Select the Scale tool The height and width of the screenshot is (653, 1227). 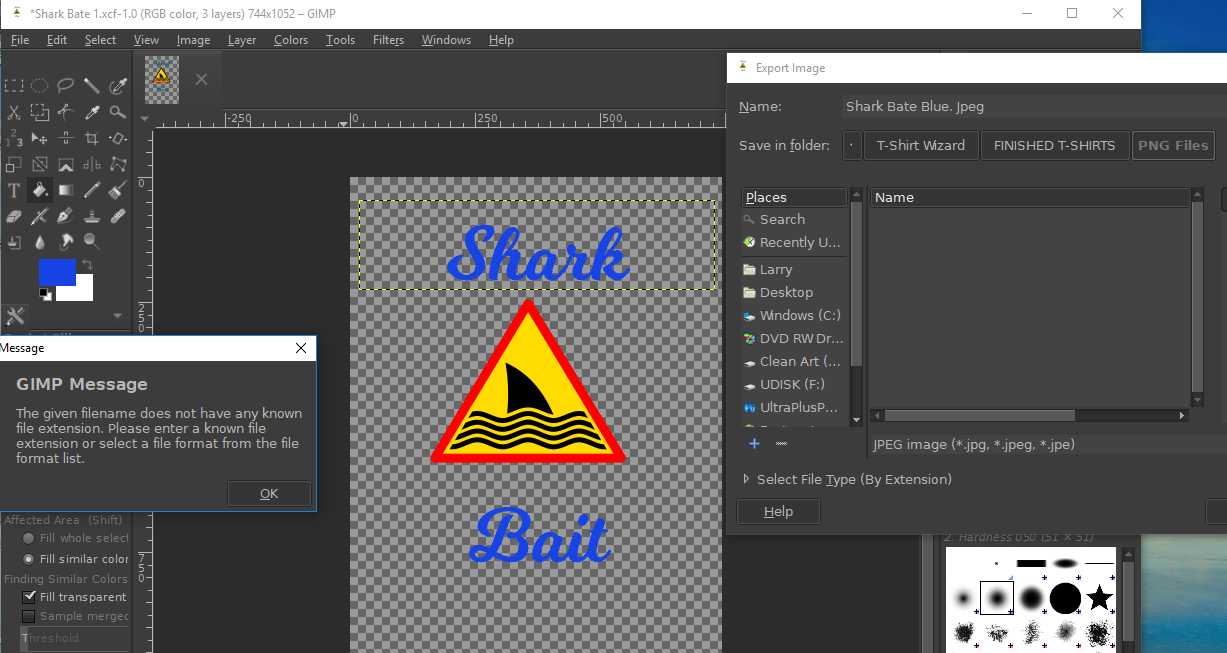pyautogui.click(x=14, y=164)
